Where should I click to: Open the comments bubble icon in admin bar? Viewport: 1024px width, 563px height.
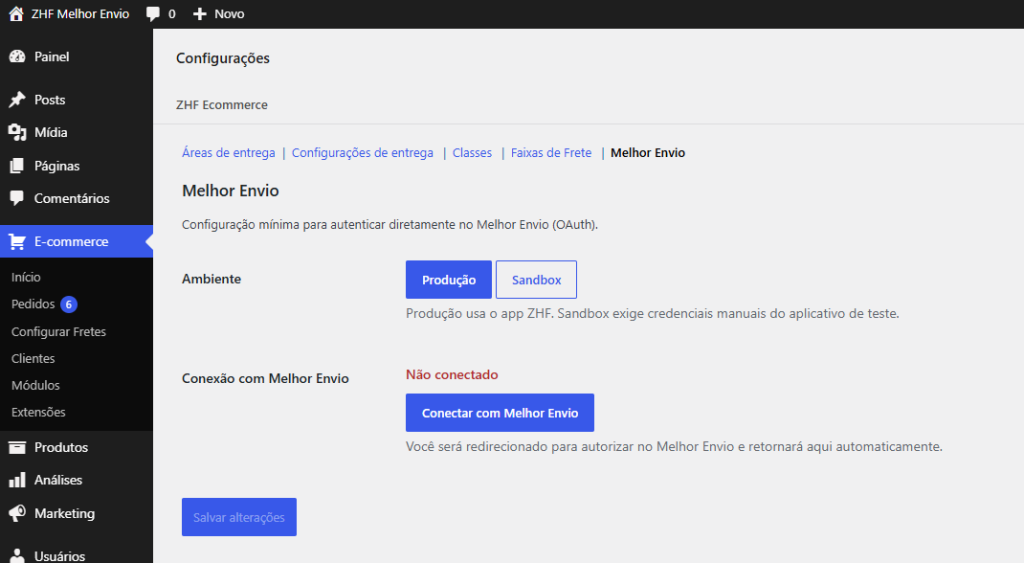click(153, 14)
